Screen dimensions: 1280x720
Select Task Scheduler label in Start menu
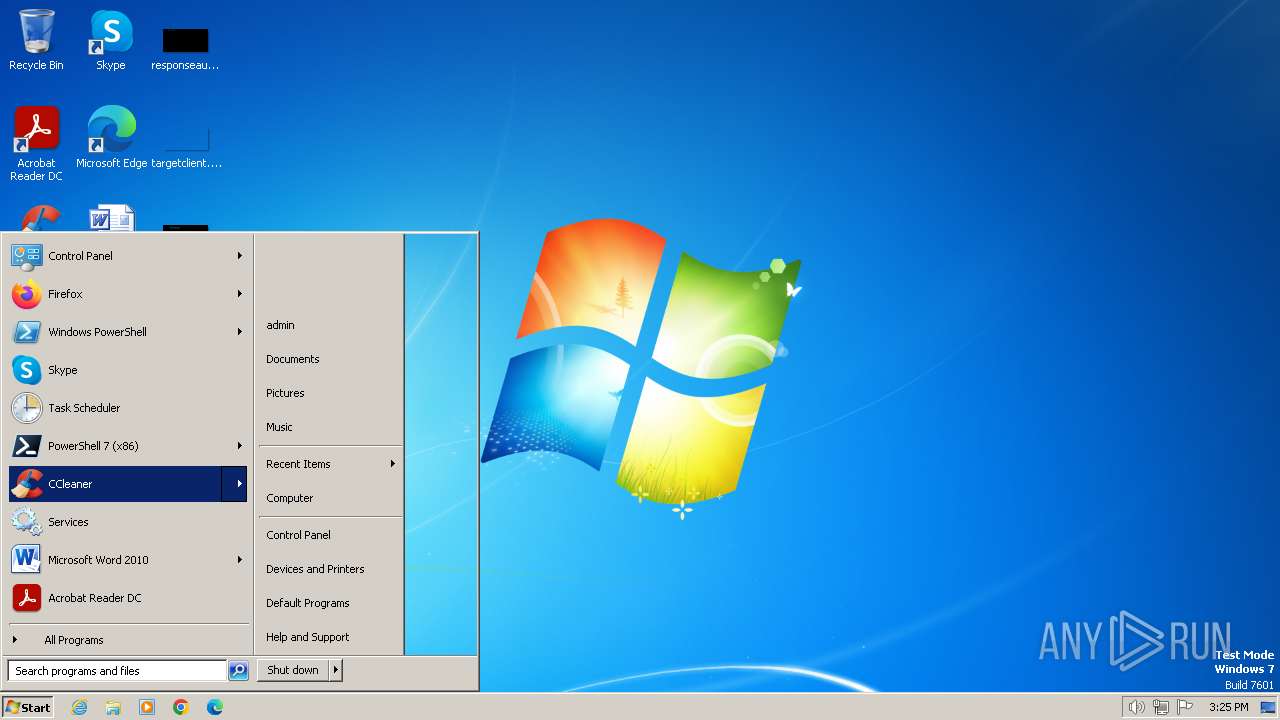[x=84, y=408]
